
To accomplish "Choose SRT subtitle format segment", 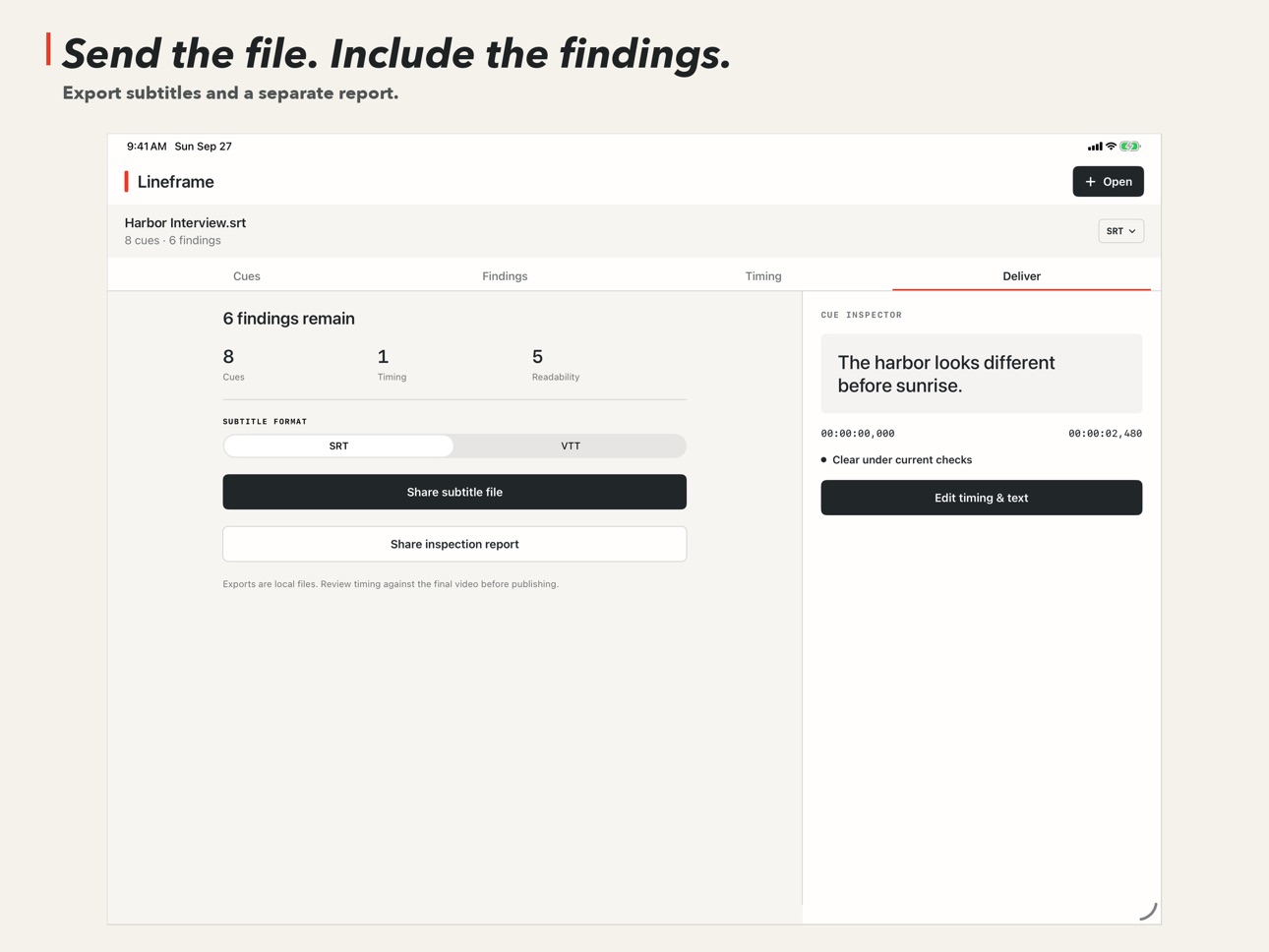I will 338,446.
